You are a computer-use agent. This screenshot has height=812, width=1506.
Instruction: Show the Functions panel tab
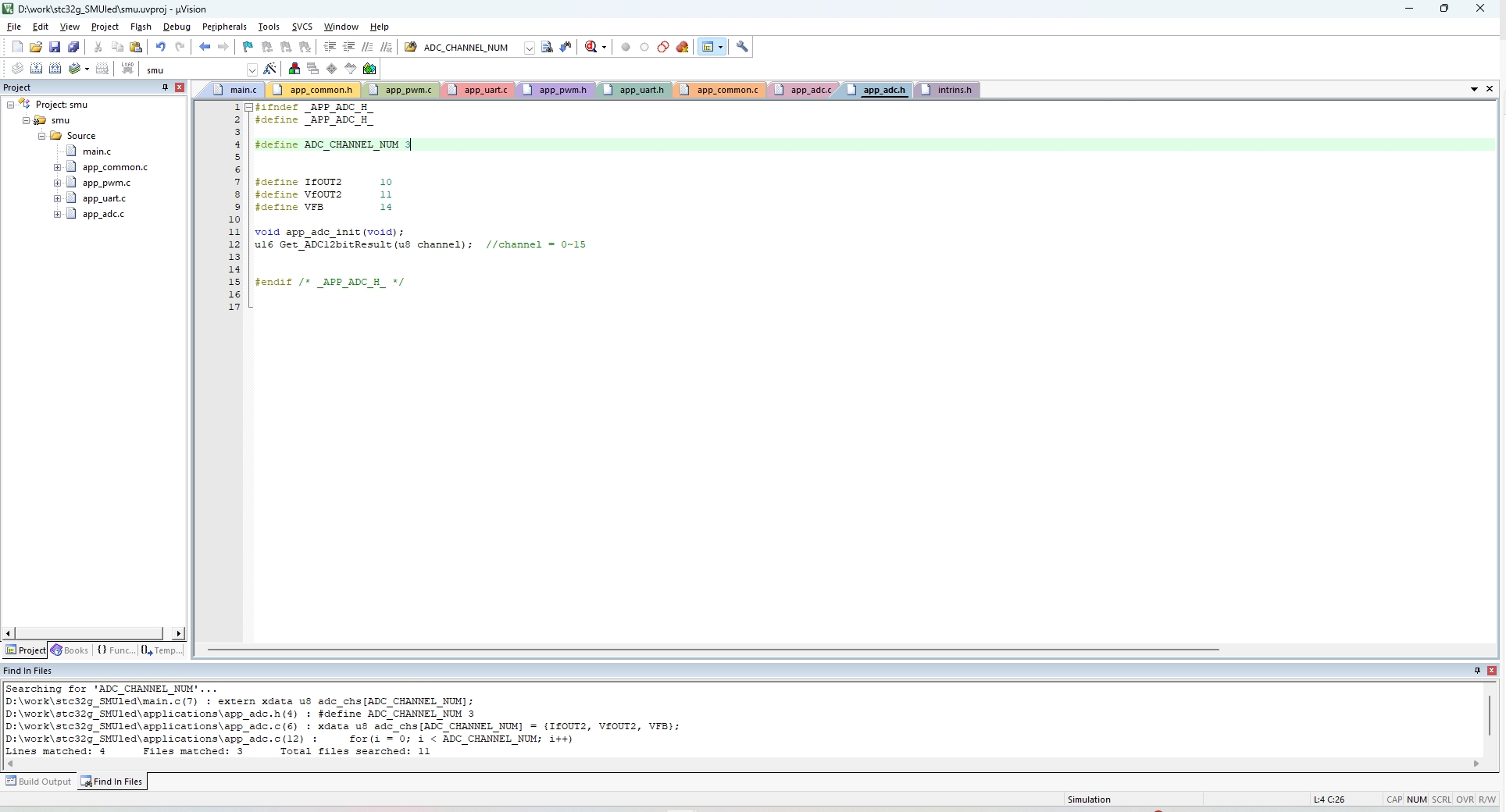pos(116,650)
